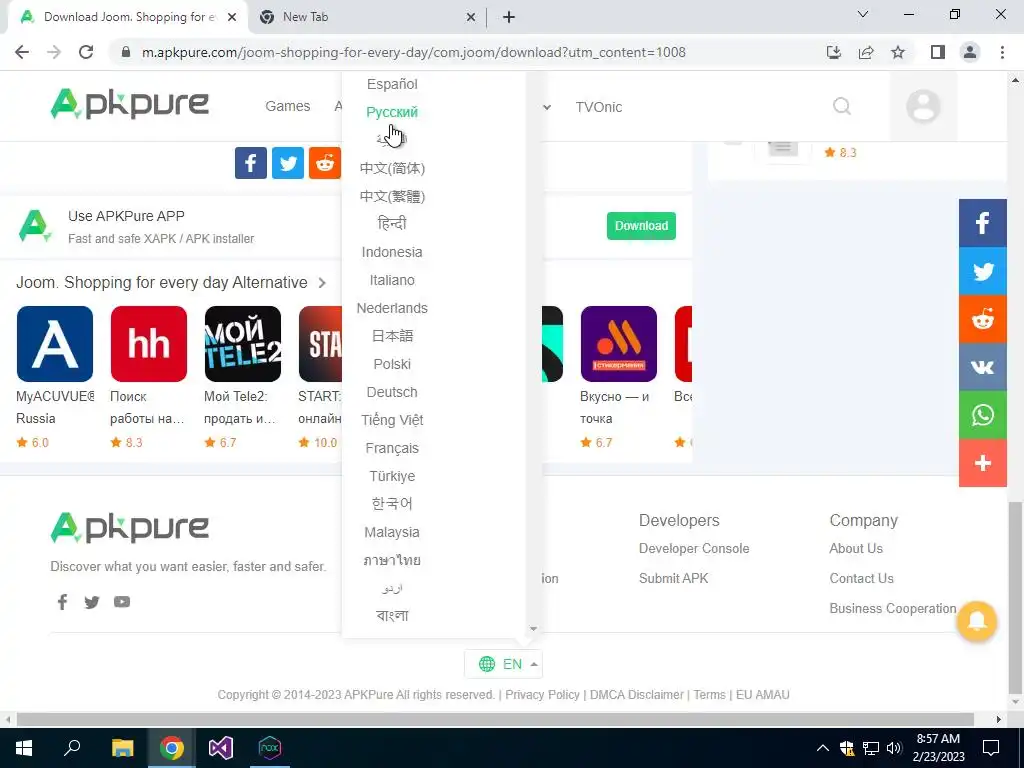Select Español in language list
This screenshot has width=1024, height=768.
point(392,84)
